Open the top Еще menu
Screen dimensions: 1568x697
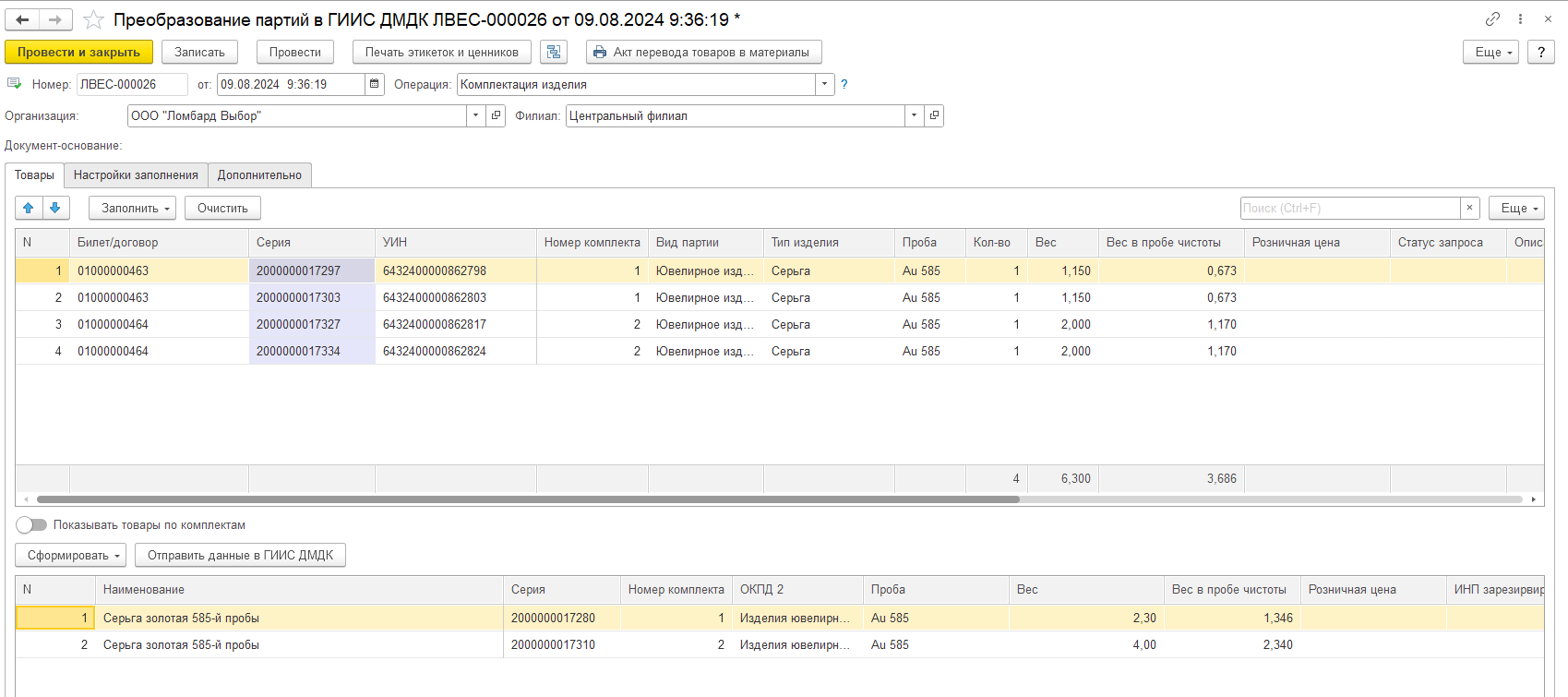pyautogui.click(x=1490, y=52)
